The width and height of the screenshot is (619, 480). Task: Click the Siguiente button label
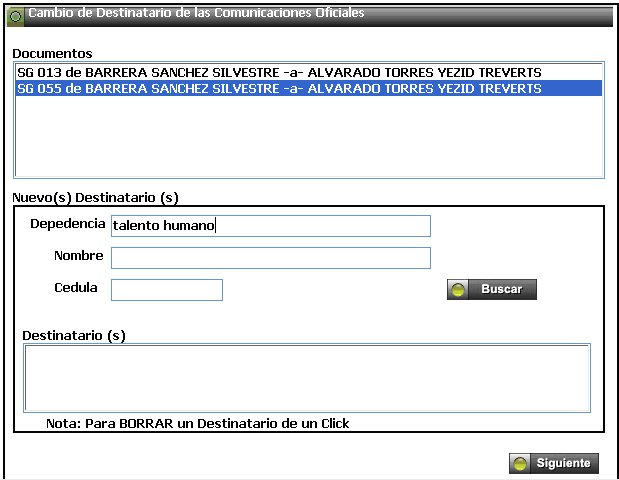[x=563, y=463]
